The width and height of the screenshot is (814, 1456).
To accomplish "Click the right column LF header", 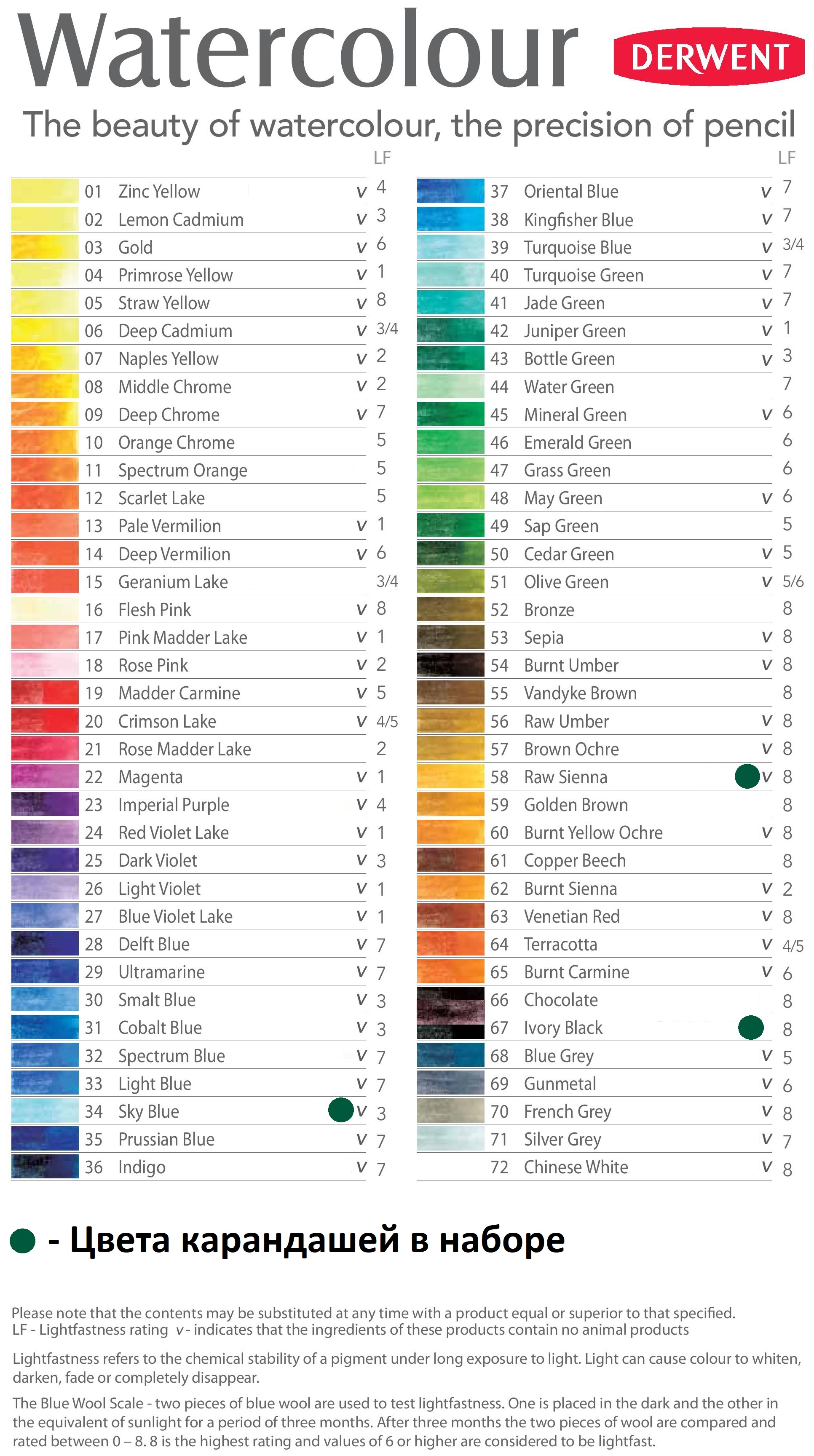I will (787, 158).
